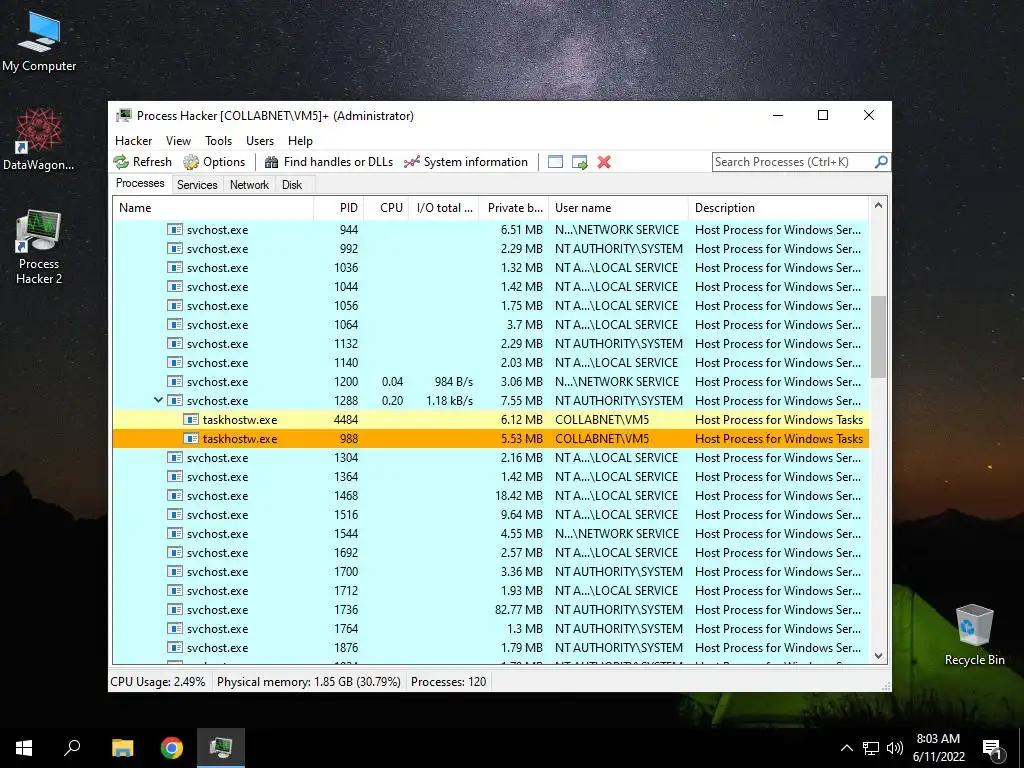Sort by the I/O total column header
Image resolution: width=1024 pixels, height=768 pixels.
tap(444, 208)
